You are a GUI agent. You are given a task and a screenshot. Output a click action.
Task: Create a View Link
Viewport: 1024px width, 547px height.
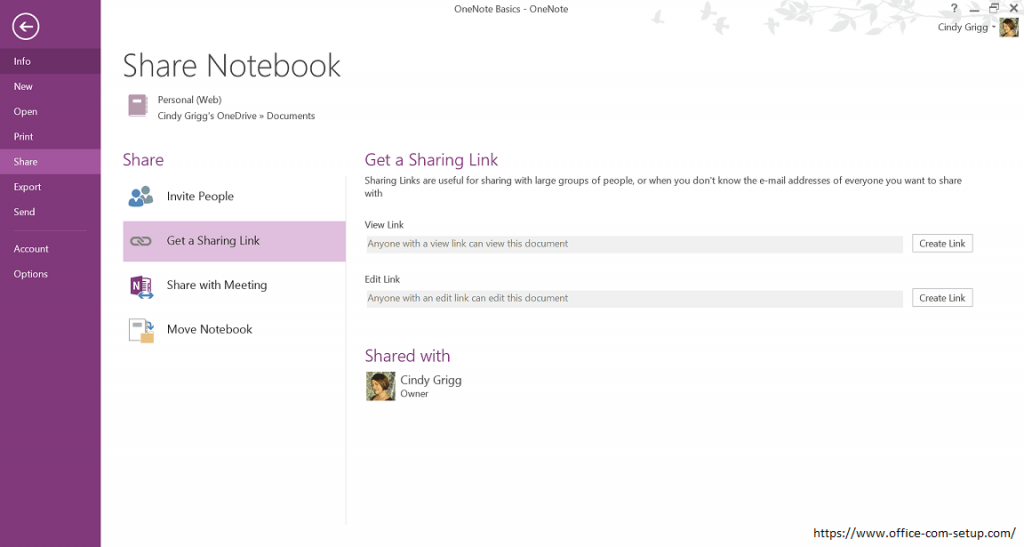click(942, 243)
